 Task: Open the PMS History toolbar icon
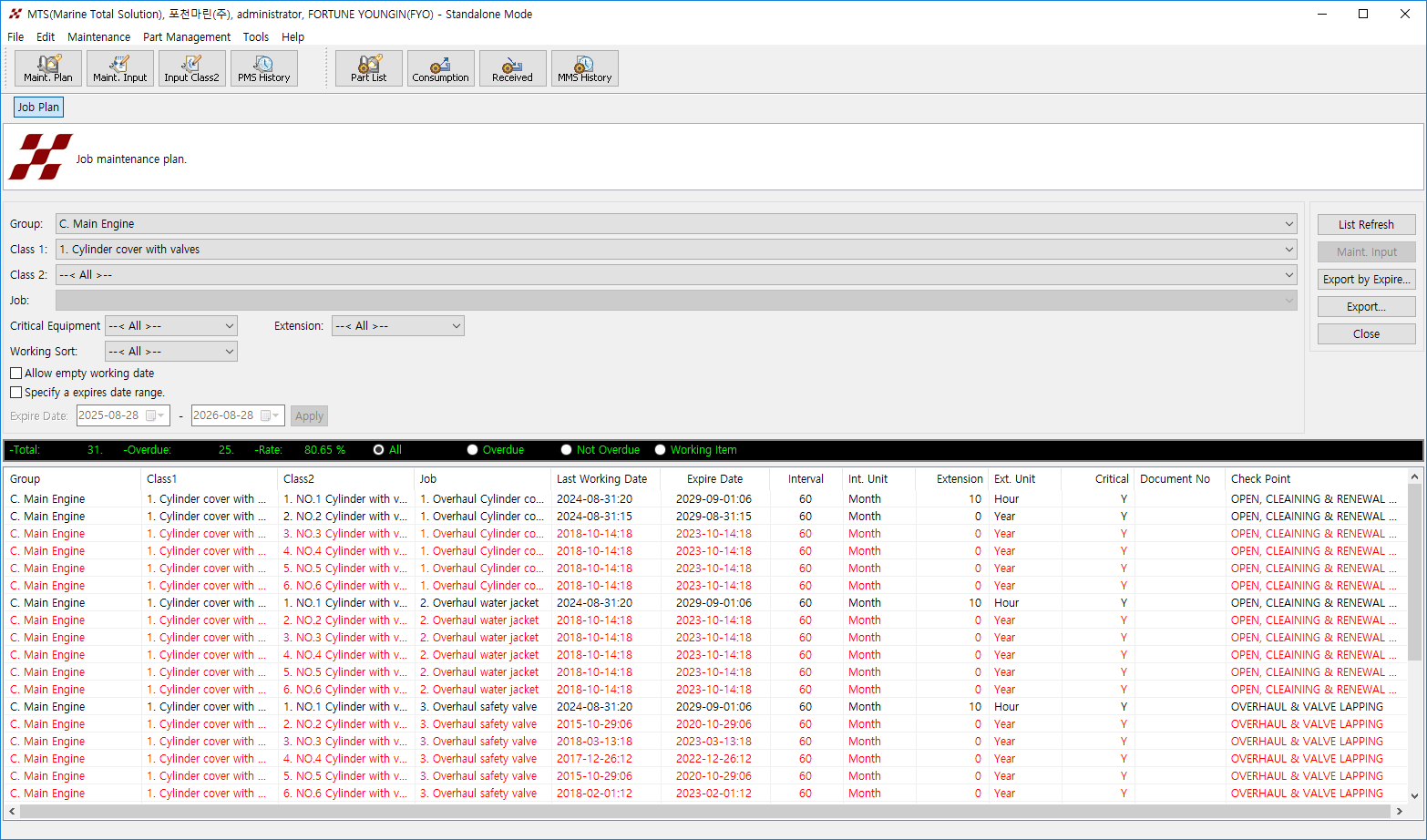263,68
